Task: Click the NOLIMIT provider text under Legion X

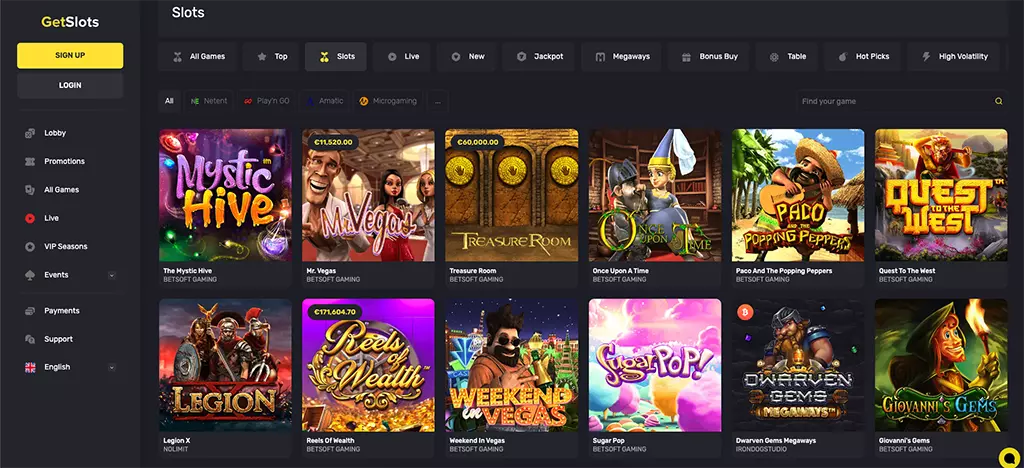Action: tap(176, 450)
